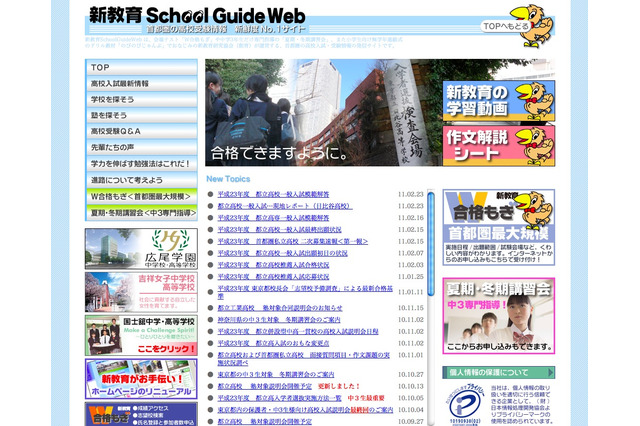Image resolution: width=640 pixels, height=426 pixels.
Task: Click the date 11.01.25 in the topics list
Action: pos(411,277)
